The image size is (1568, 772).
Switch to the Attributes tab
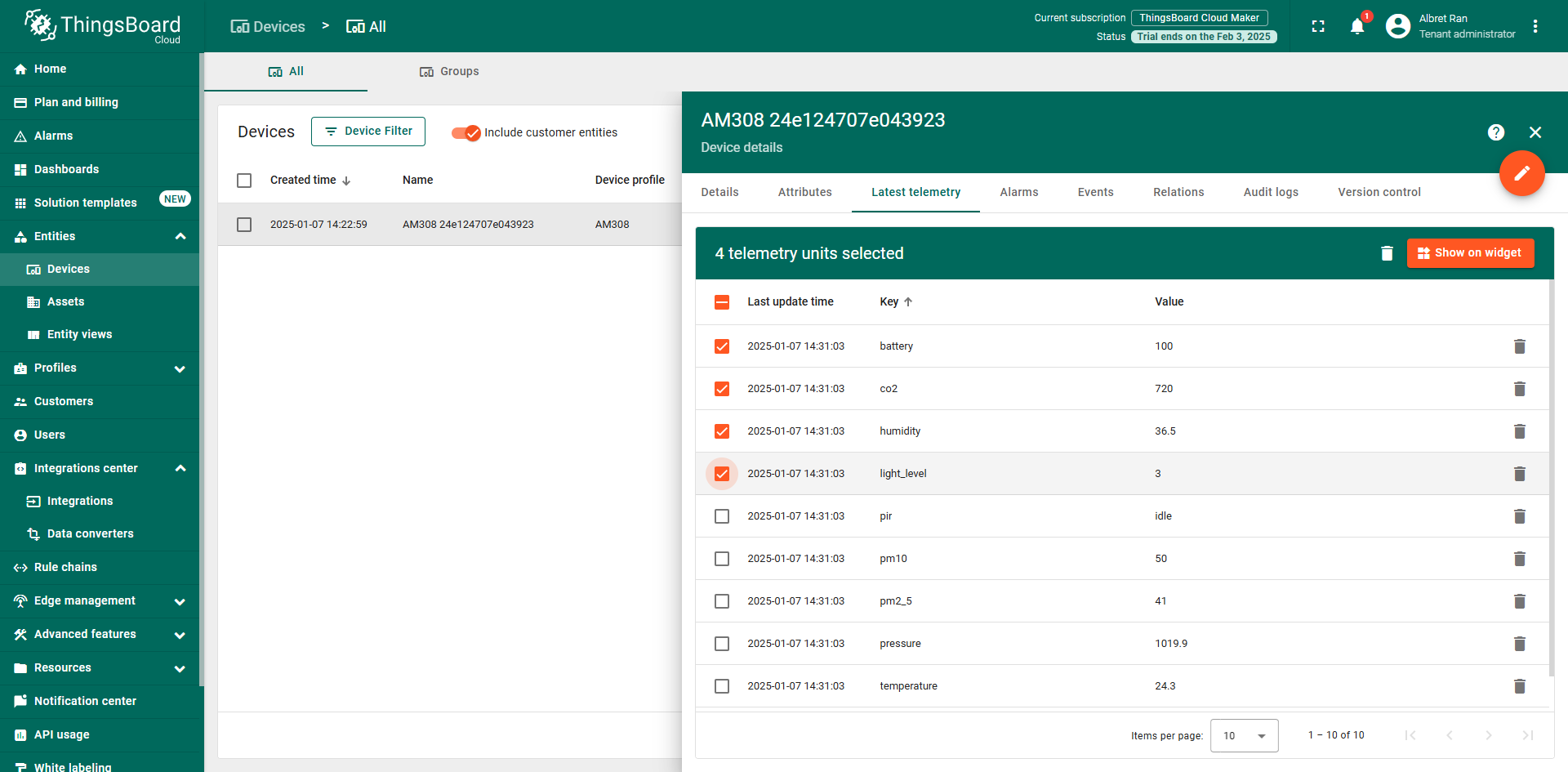click(805, 193)
